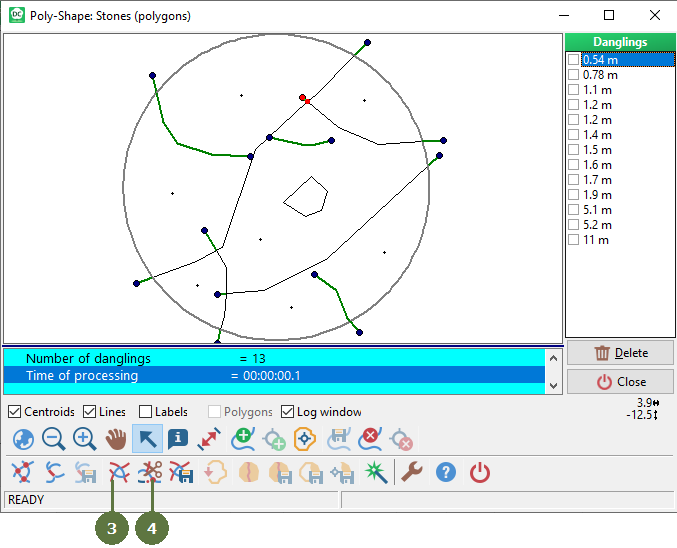Screen dimensions: 677x548
Task: Enable the Labels checkbox
Action: tap(146, 412)
